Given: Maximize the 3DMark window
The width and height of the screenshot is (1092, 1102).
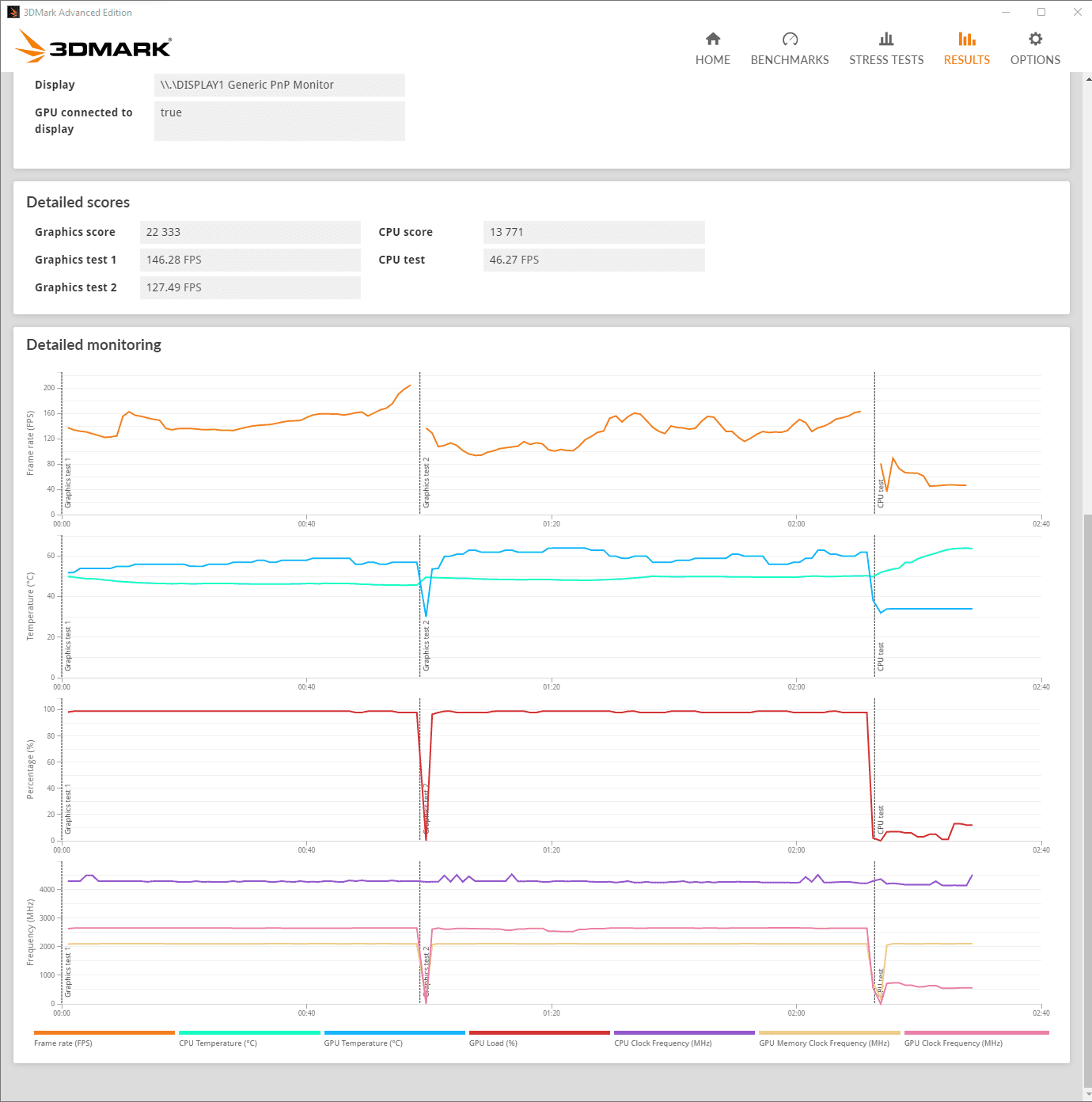Looking at the screenshot, I should [x=1041, y=12].
